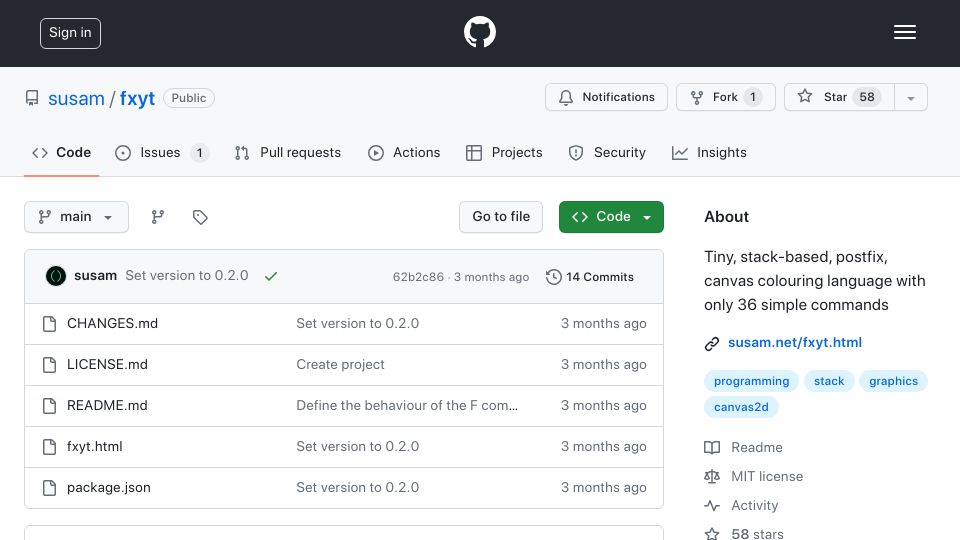View tags via the tag icon
This screenshot has height=540, width=960.
click(200, 217)
